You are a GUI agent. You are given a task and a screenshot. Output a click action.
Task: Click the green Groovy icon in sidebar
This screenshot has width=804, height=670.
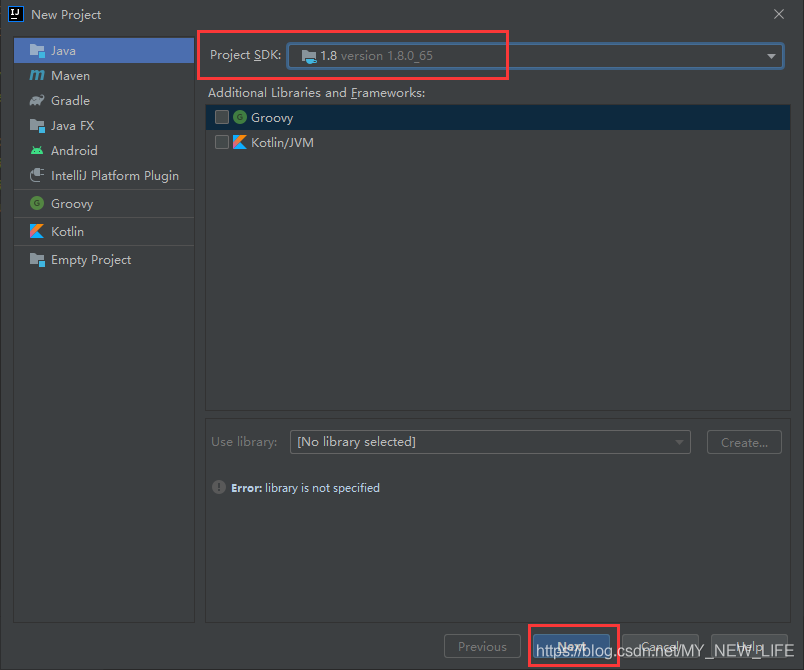(37, 204)
